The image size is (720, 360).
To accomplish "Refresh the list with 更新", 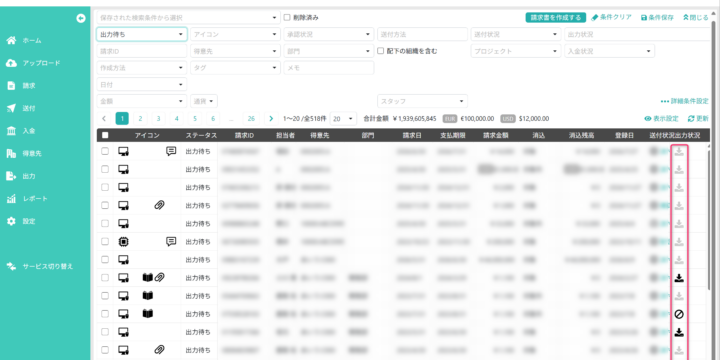I will tap(698, 118).
